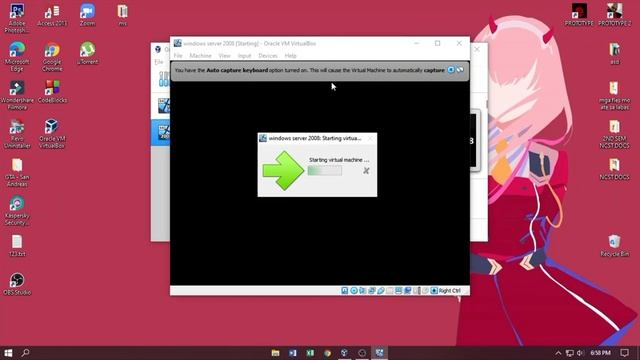
Task: Click the audio status icon
Action: click(363, 291)
